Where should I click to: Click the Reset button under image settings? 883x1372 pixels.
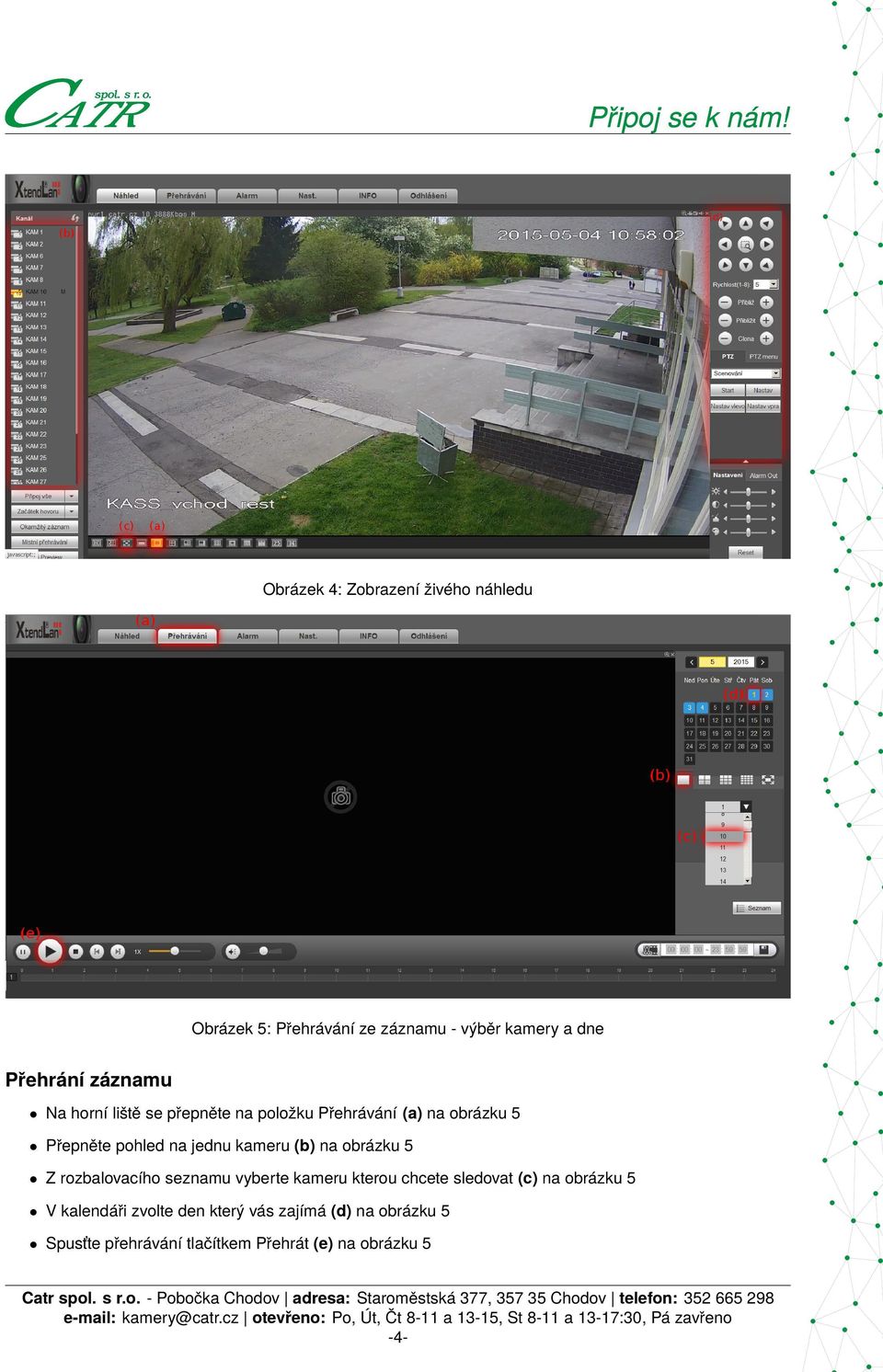pos(746,552)
